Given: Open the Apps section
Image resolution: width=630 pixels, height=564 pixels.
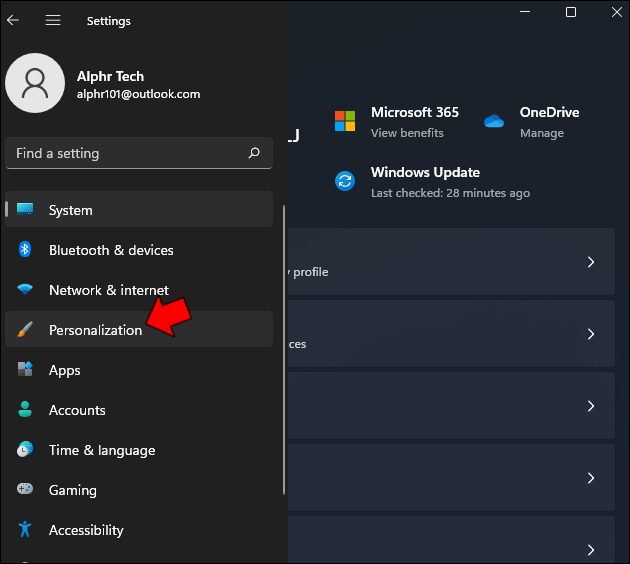Looking at the screenshot, I should pos(64,370).
